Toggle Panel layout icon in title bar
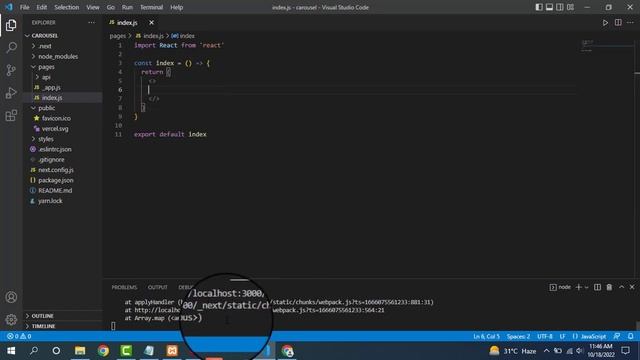Screen dimensions: 640x360 [549, 7]
